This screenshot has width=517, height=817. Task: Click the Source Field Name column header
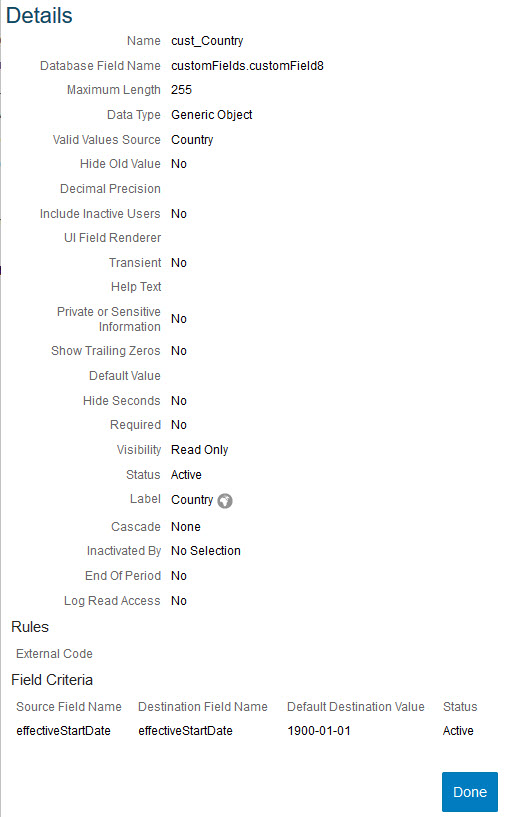pos(69,707)
